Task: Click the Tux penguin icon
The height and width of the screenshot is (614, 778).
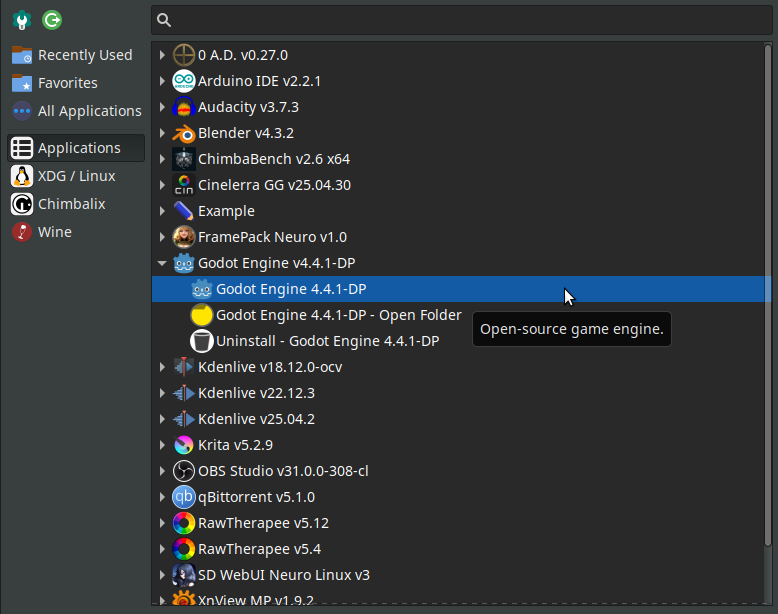Action: click(x=22, y=176)
